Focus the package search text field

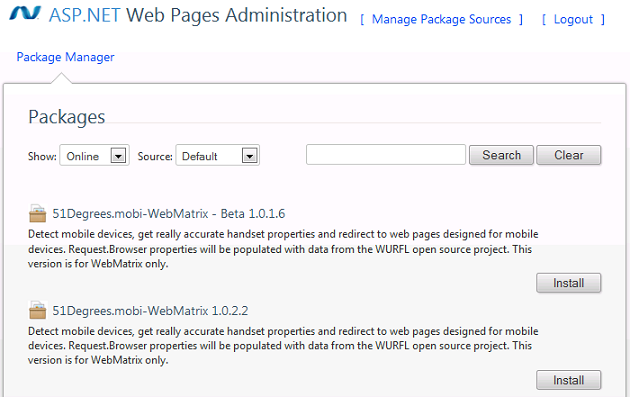[x=386, y=155]
